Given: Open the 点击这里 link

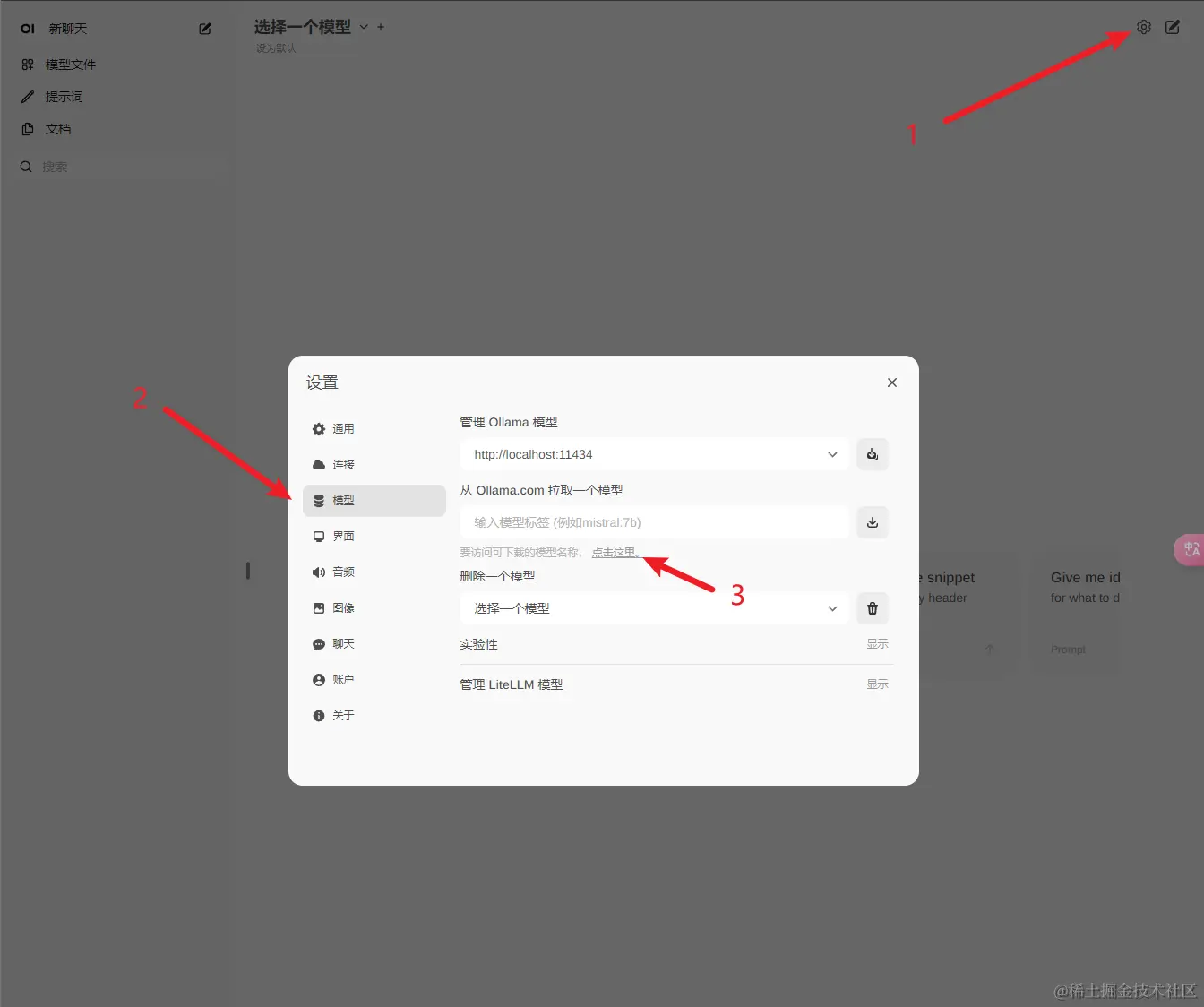Looking at the screenshot, I should click(x=615, y=553).
